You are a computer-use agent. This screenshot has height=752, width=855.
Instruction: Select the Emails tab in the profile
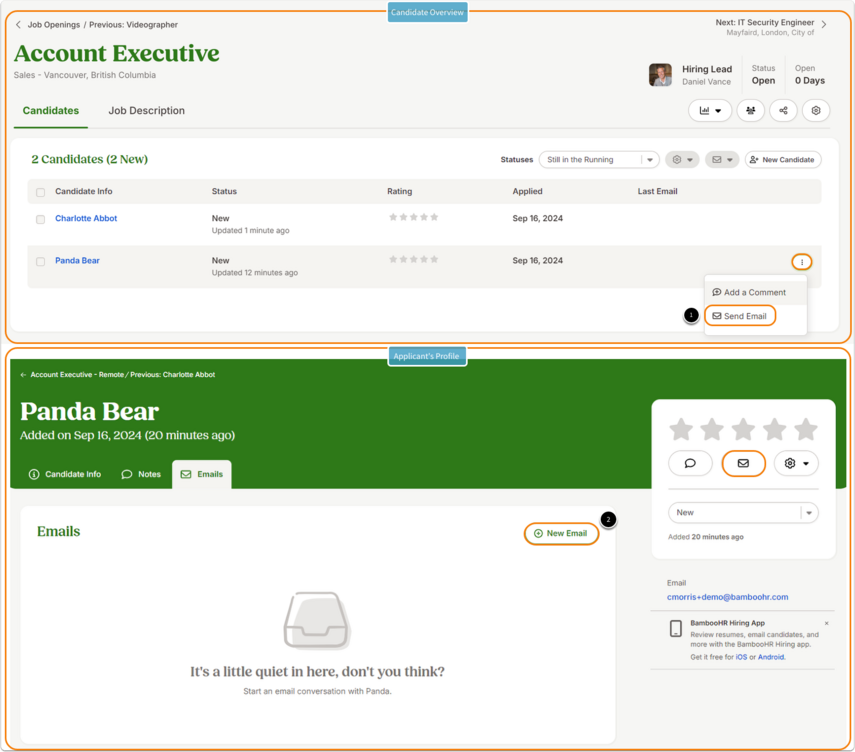coord(202,474)
